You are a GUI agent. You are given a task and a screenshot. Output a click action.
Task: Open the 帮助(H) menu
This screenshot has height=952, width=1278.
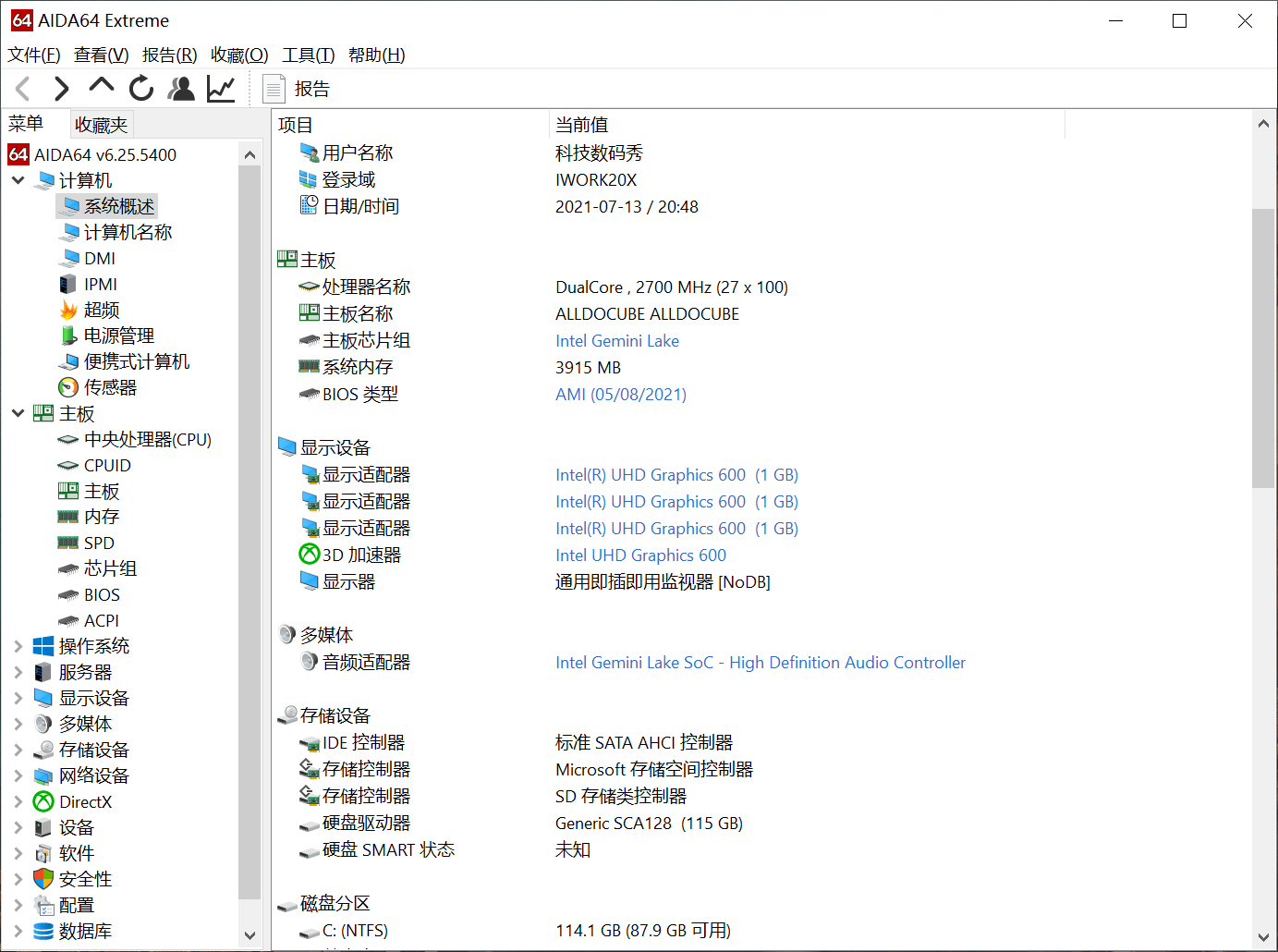click(377, 55)
